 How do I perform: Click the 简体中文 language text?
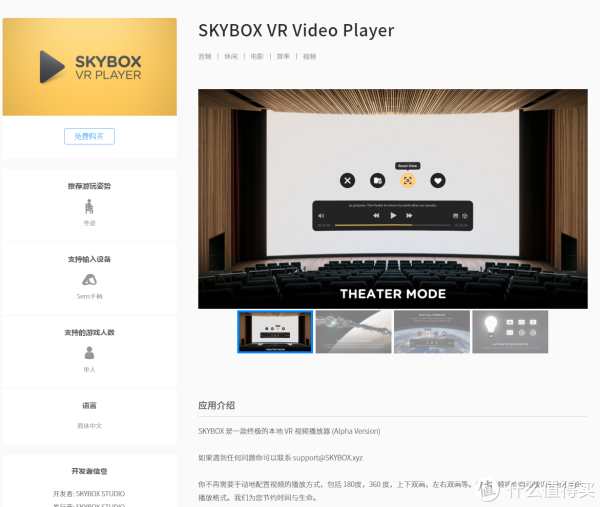(90, 426)
